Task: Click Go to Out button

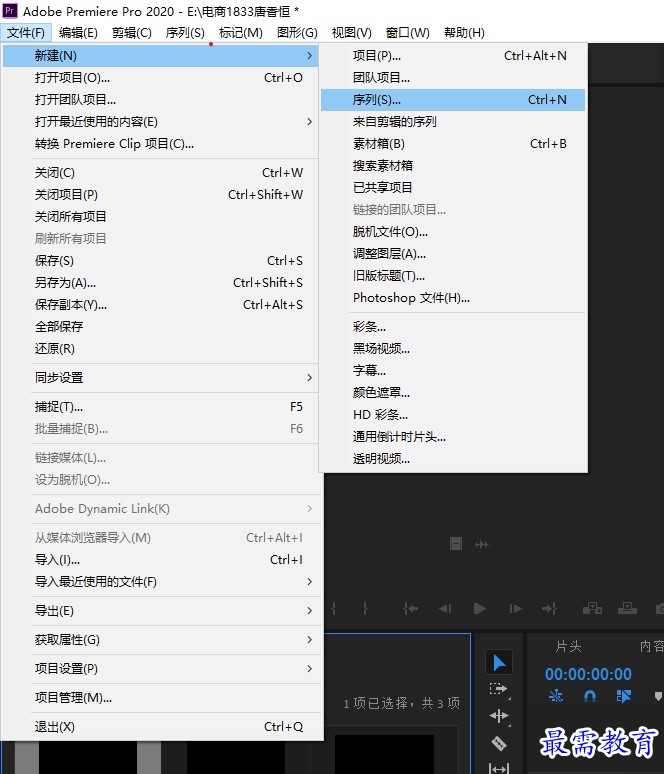Action: [x=549, y=609]
